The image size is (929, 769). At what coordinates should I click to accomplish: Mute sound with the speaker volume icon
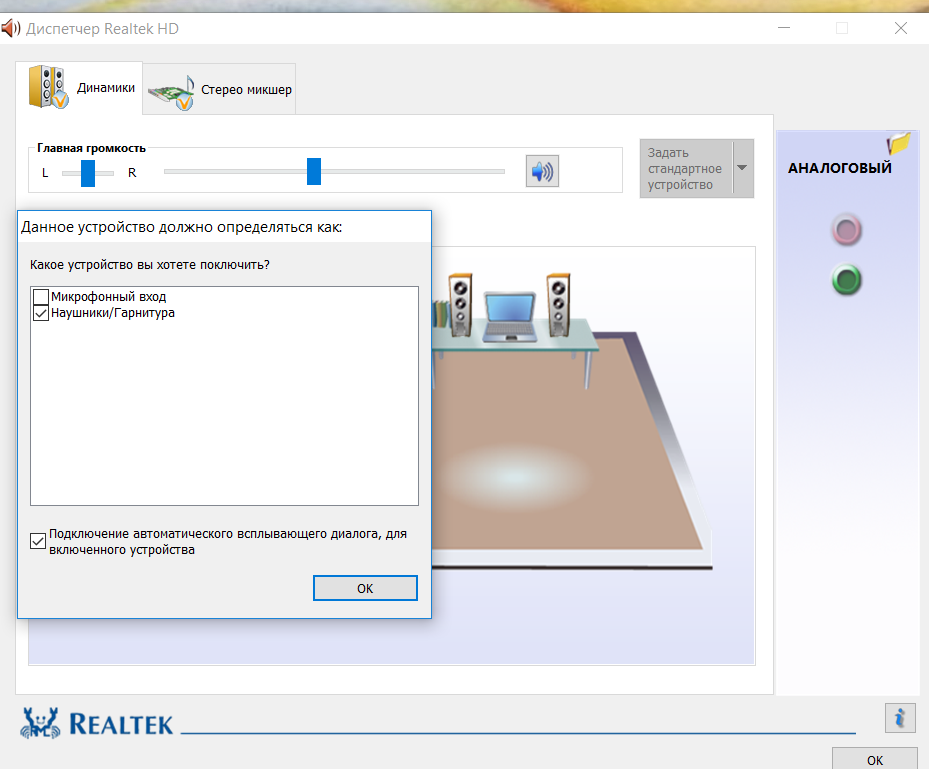coord(542,172)
